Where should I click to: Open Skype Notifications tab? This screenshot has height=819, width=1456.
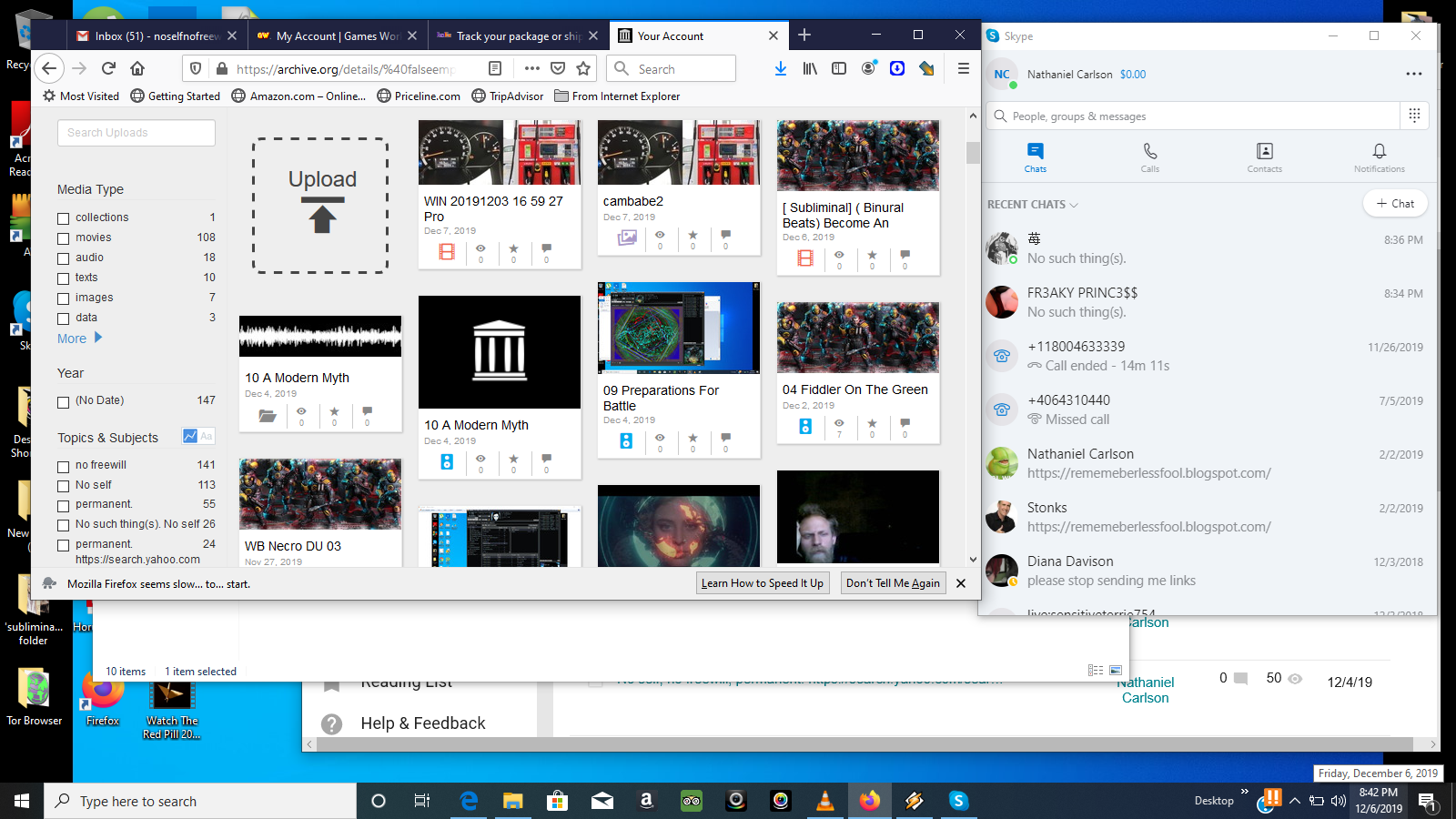[1380, 157]
